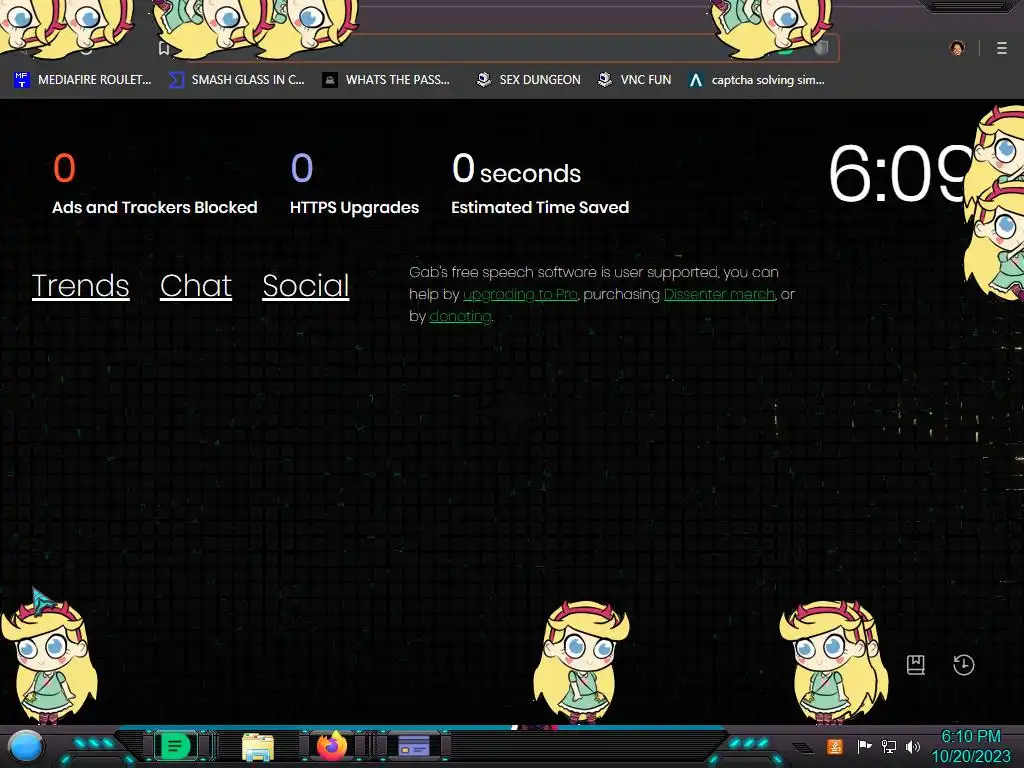Open the Start orb on taskbar

26,746
